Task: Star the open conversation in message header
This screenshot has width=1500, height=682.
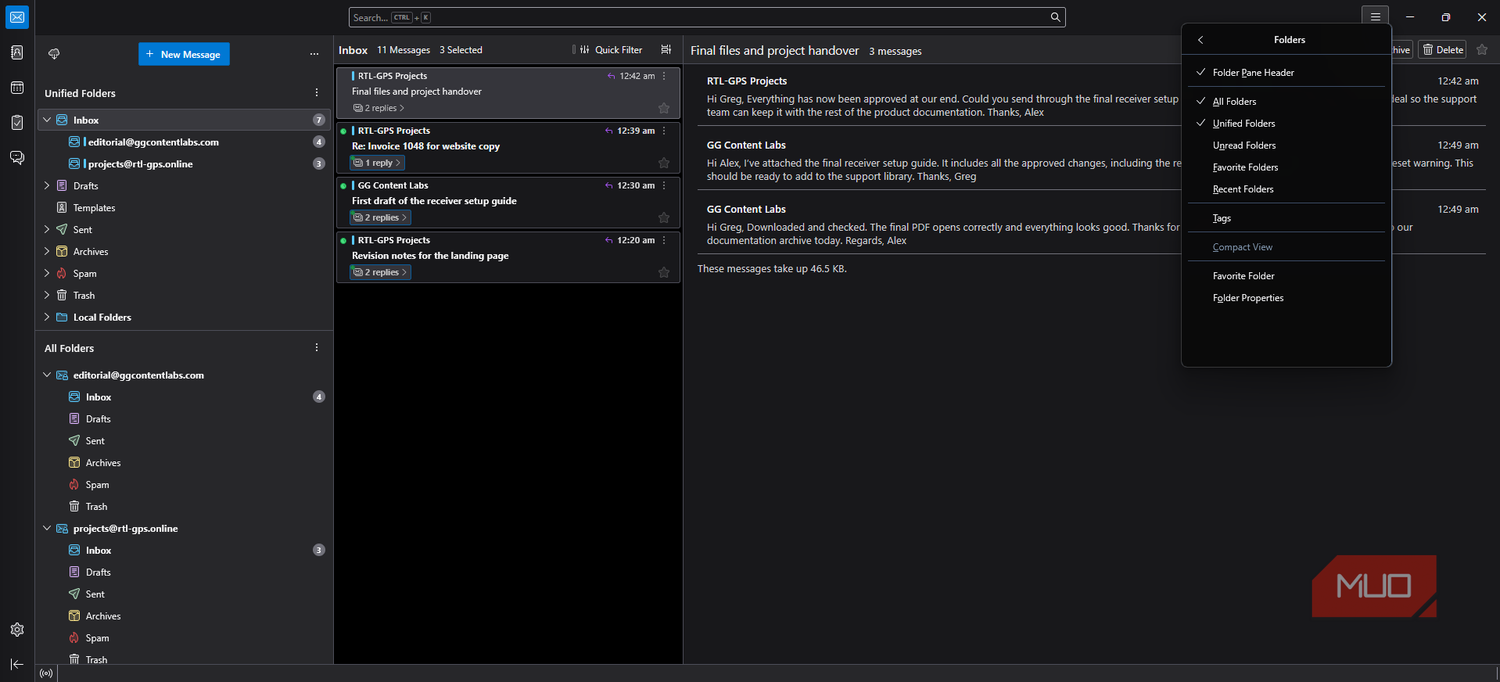Action: (1481, 50)
